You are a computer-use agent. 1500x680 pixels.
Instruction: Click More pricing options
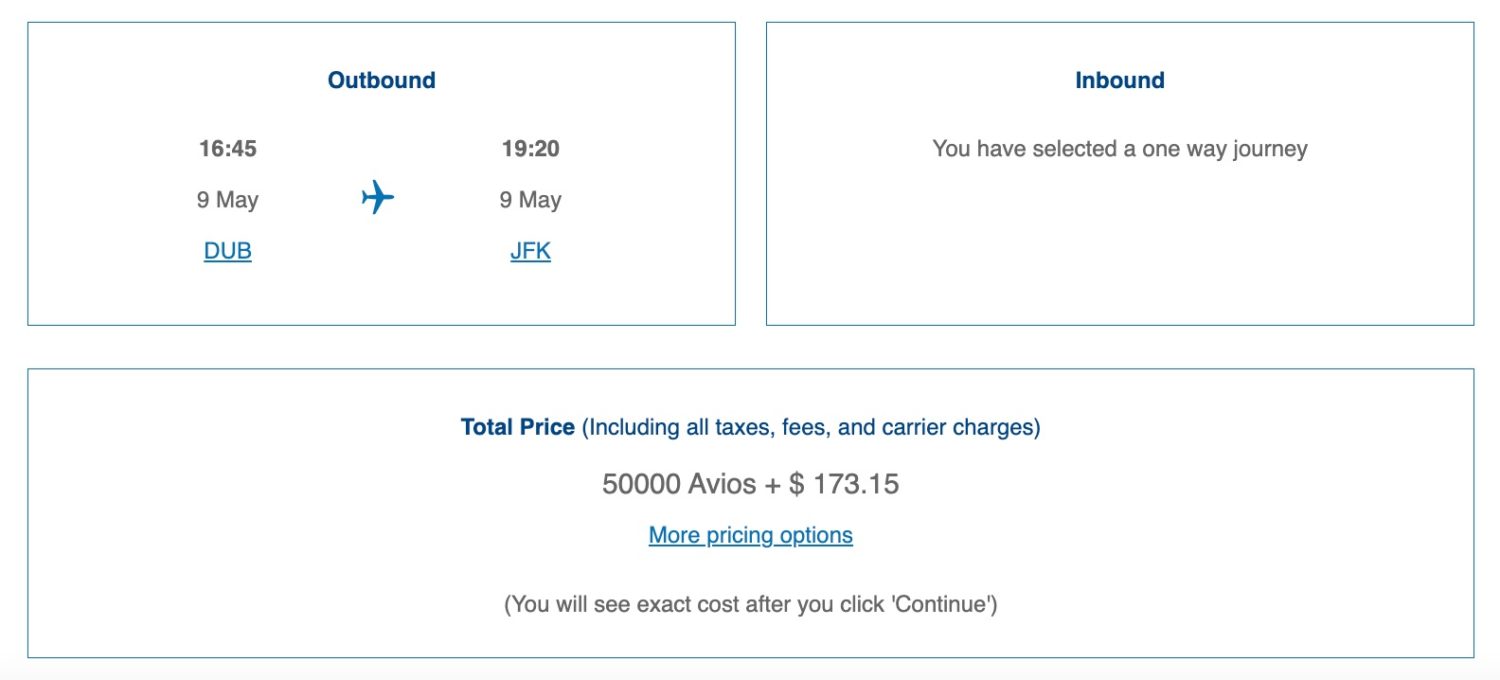tap(750, 535)
